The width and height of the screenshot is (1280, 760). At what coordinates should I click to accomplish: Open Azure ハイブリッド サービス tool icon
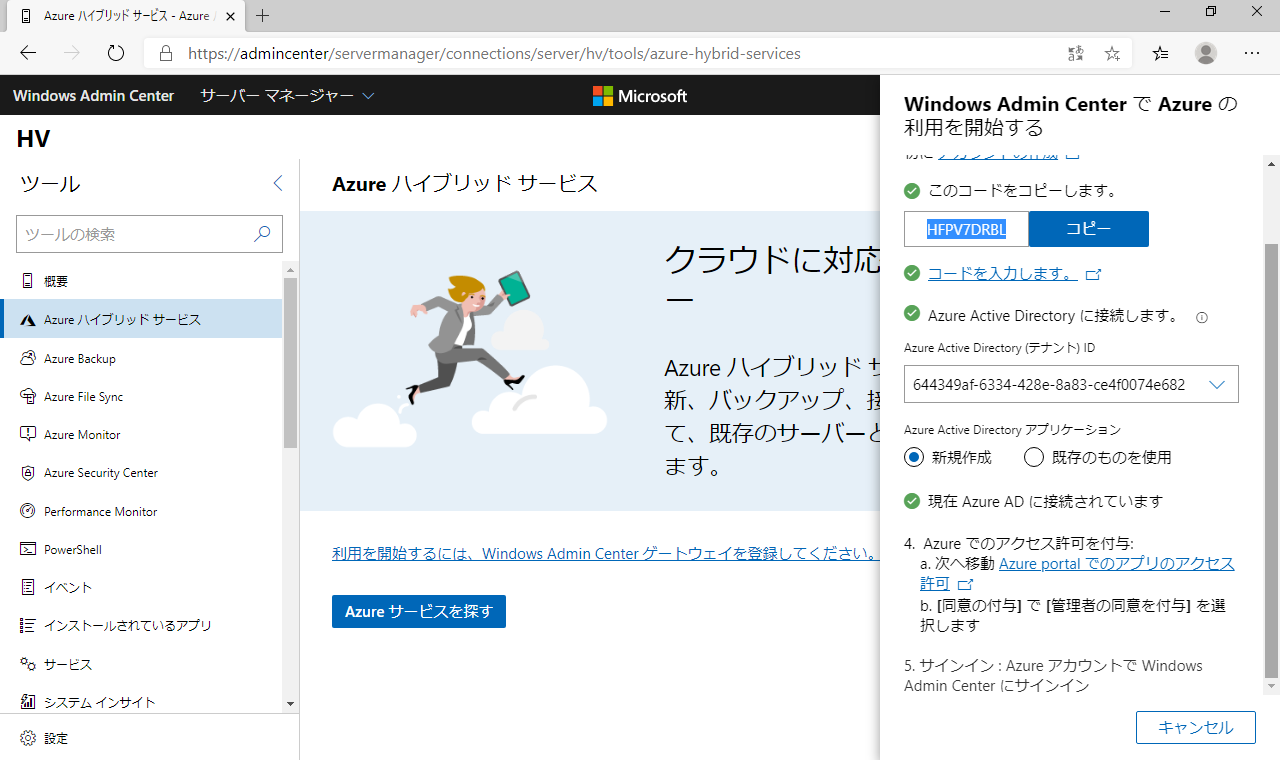[x=27, y=320]
